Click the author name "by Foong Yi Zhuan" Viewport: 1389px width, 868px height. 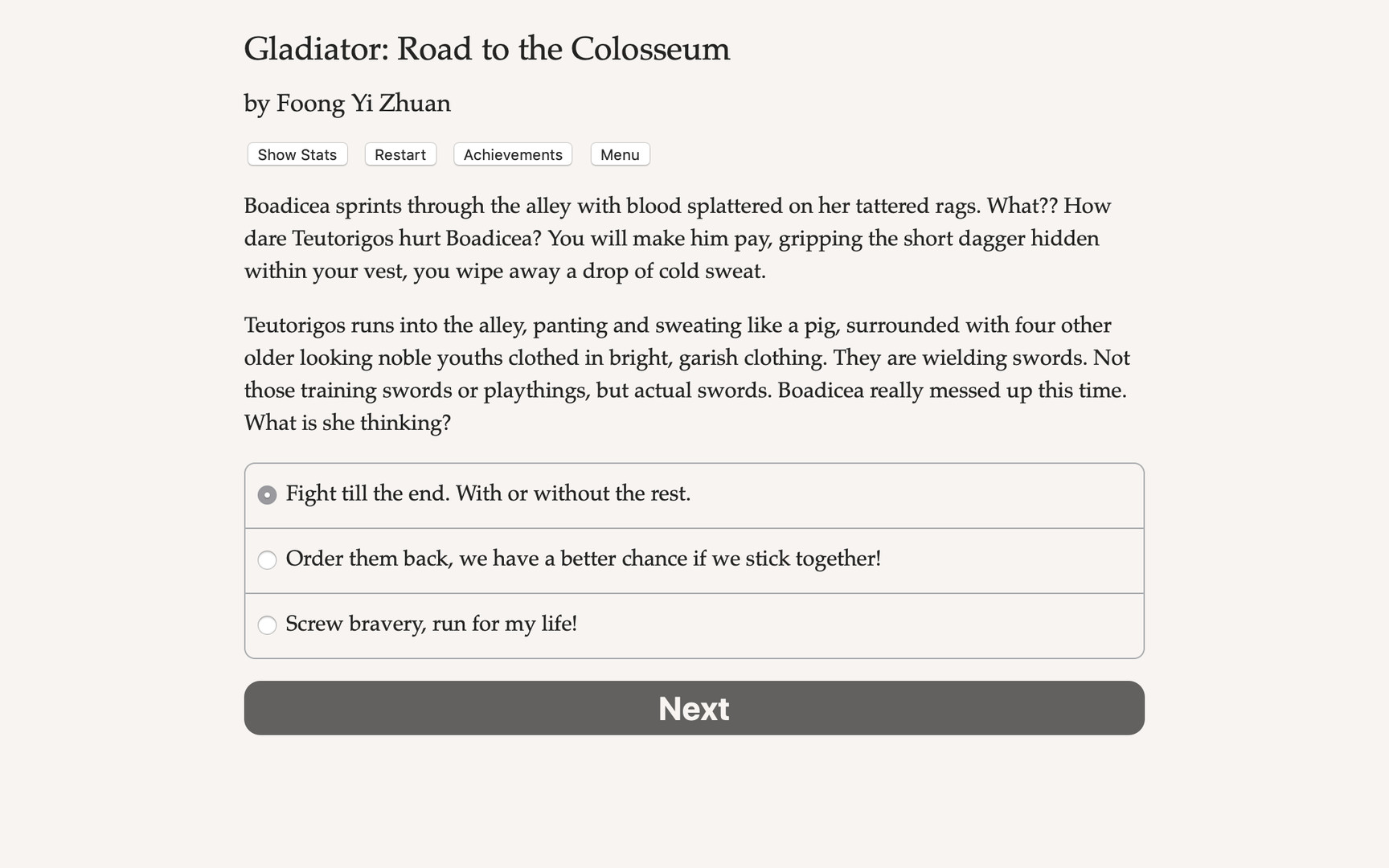[x=347, y=103]
